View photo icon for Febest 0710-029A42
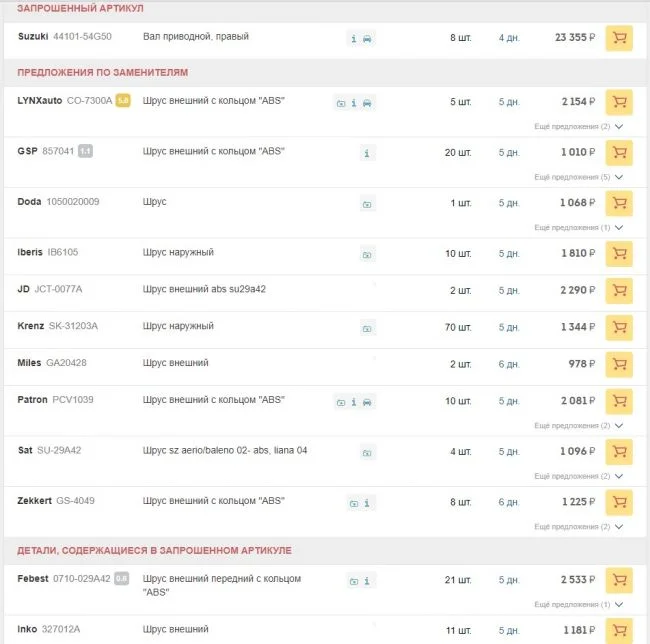The height and width of the screenshot is (644, 650). pyautogui.click(x=354, y=580)
